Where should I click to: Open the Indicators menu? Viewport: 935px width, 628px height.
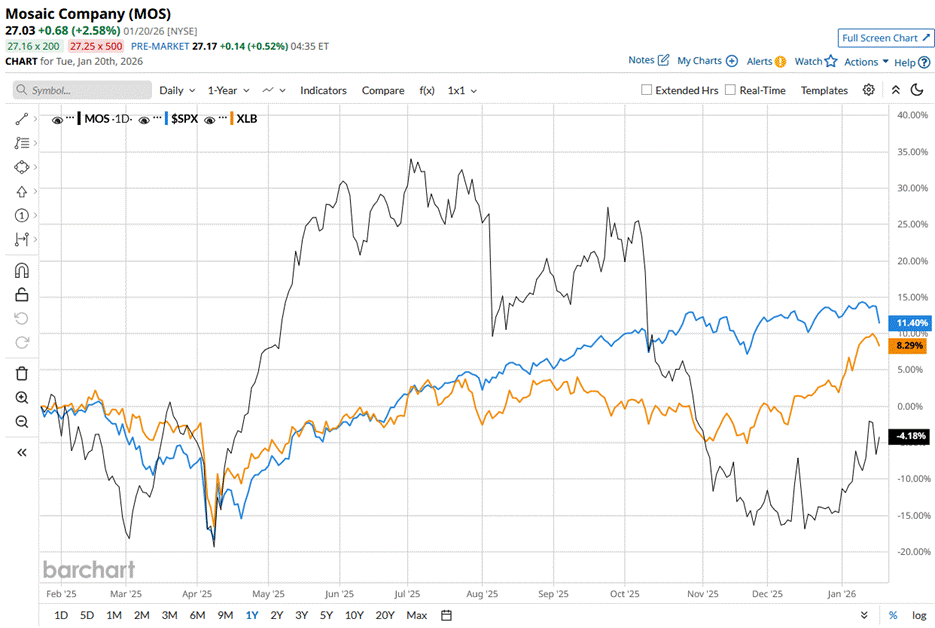pos(323,90)
